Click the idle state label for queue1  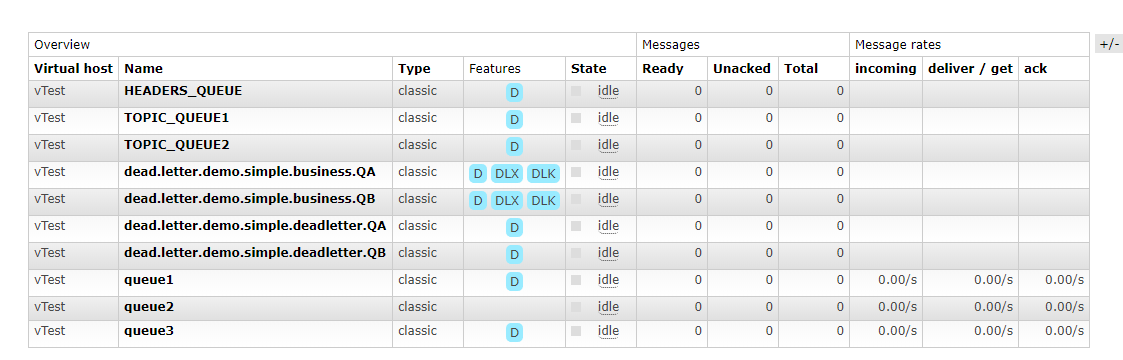[x=608, y=280]
